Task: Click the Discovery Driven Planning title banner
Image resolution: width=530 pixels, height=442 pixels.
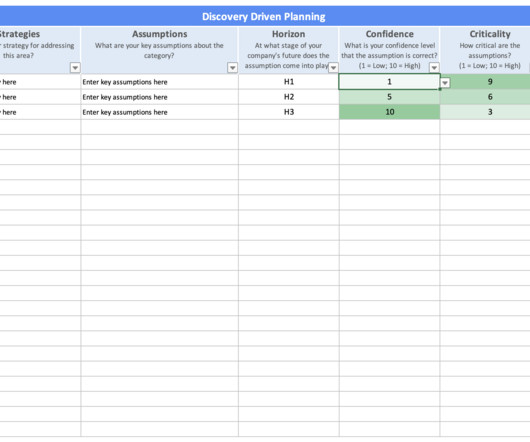Action: tap(264, 17)
